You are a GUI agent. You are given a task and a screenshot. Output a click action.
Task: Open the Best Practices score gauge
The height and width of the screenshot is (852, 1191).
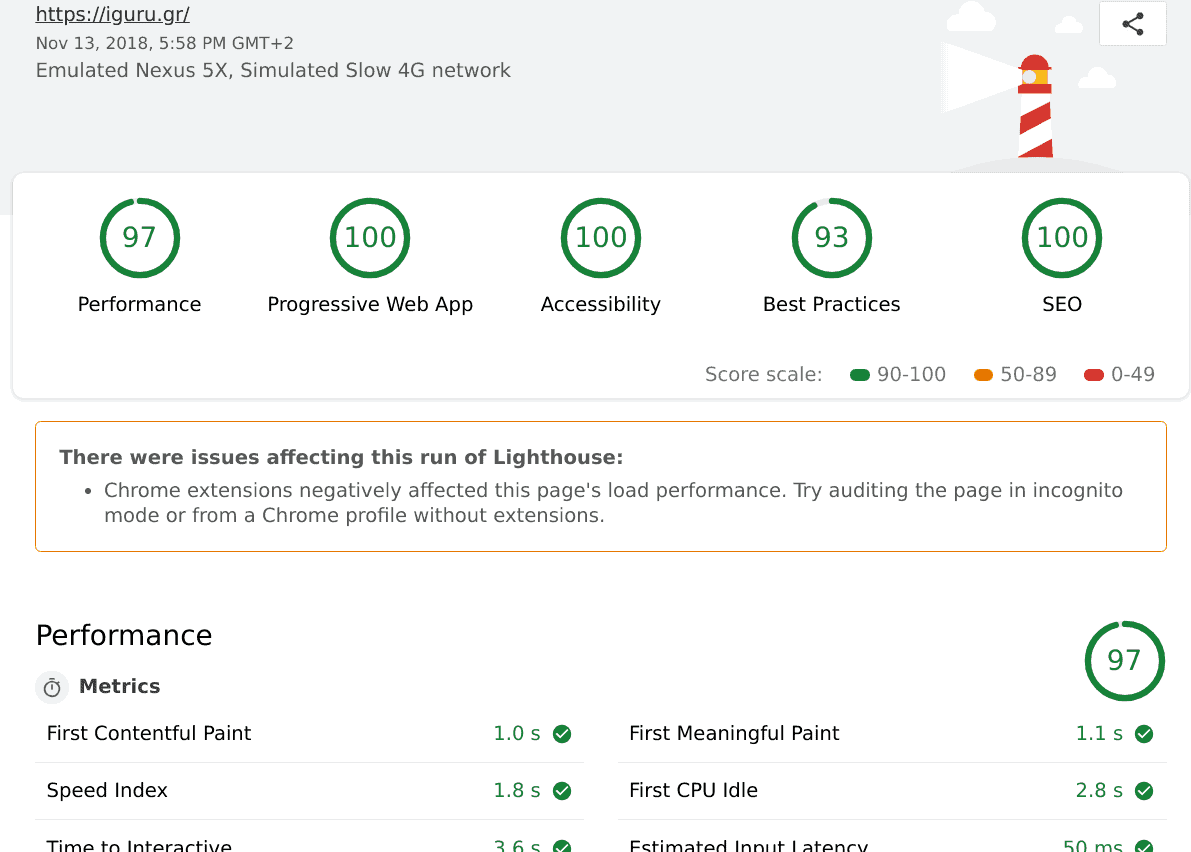point(831,238)
